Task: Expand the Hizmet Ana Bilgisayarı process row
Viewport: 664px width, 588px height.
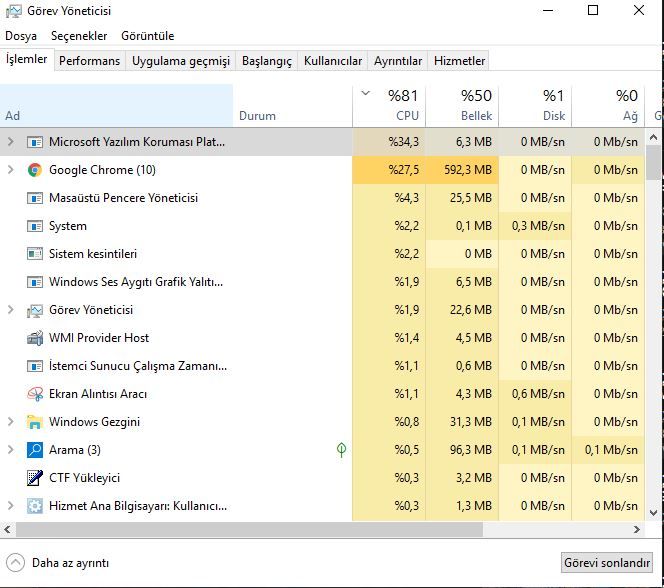Action: (11, 505)
